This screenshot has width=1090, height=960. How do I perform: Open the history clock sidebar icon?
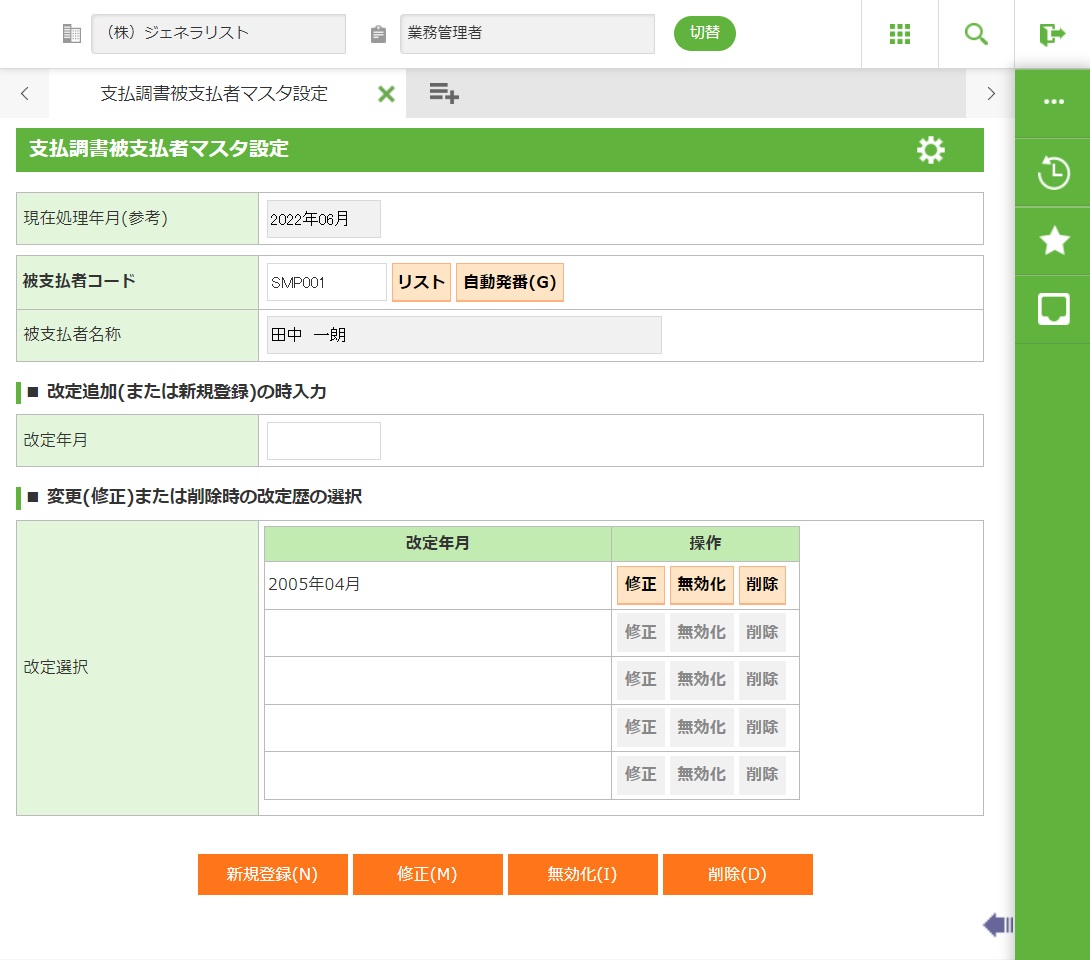[1053, 173]
